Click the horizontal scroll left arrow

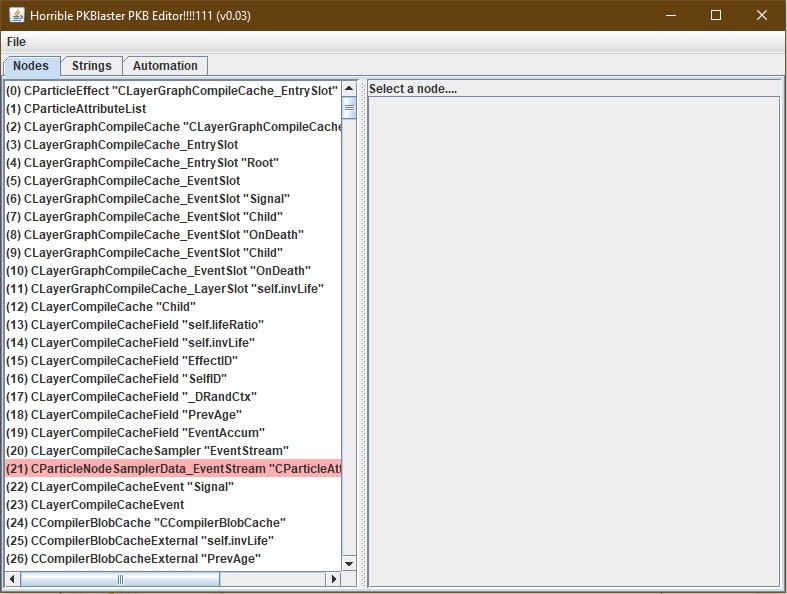pos(12,579)
